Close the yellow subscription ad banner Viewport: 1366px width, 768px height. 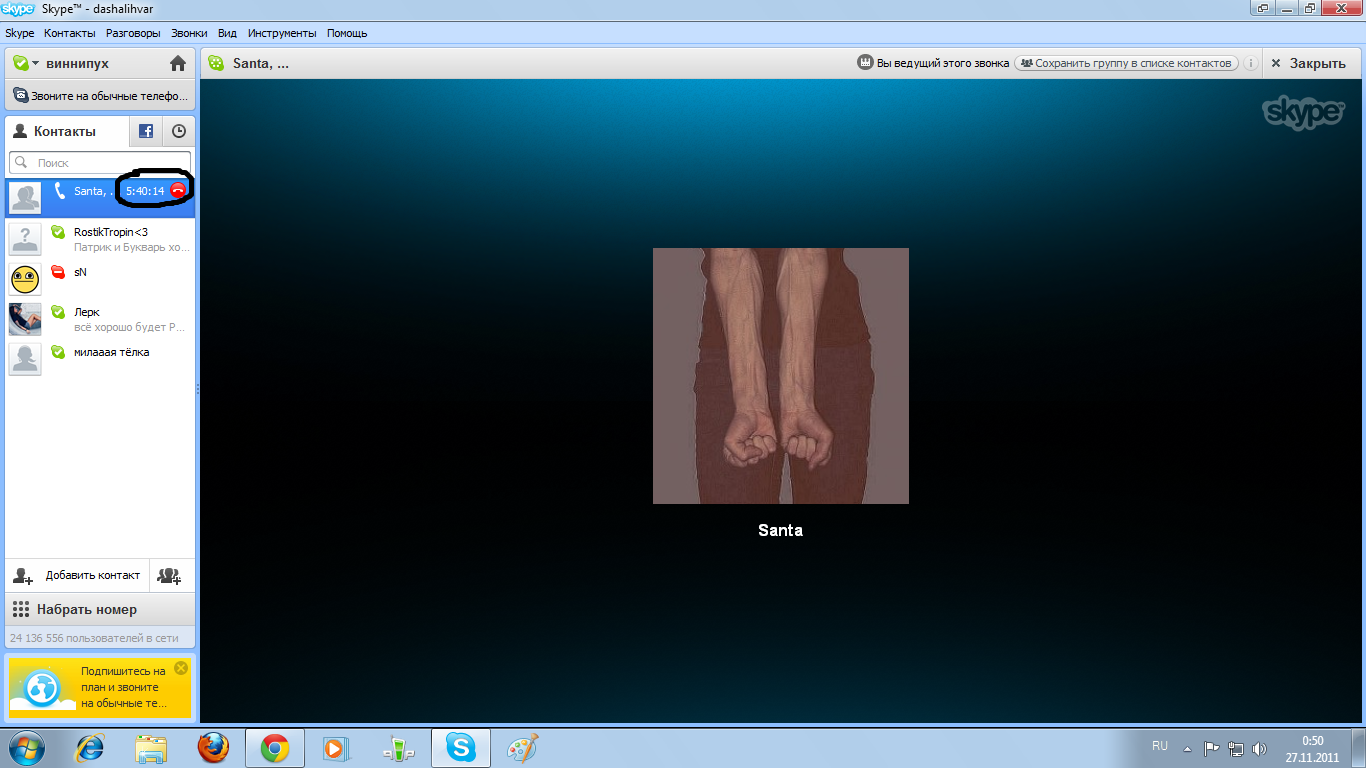pyautogui.click(x=181, y=668)
